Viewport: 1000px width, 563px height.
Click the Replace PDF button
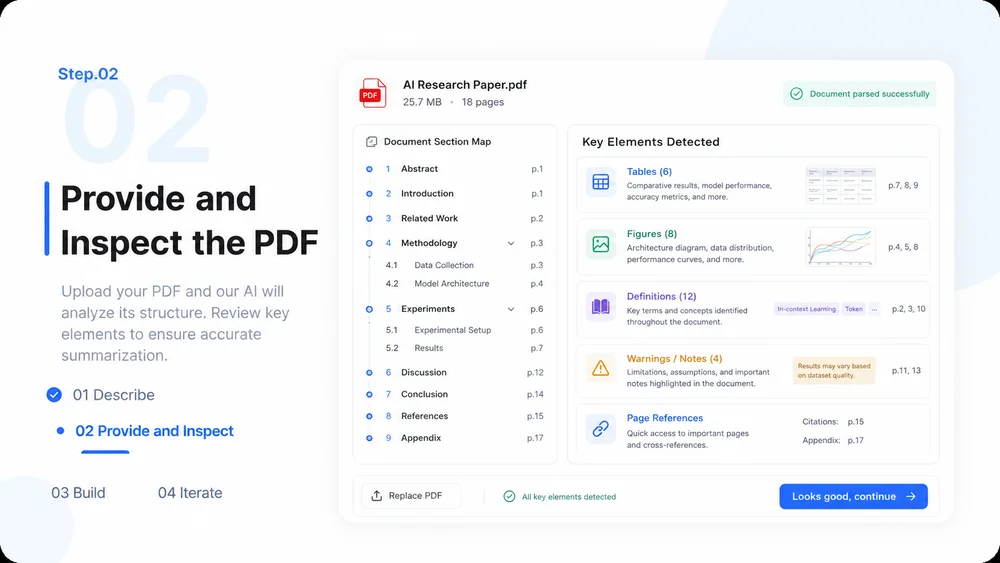(x=411, y=495)
